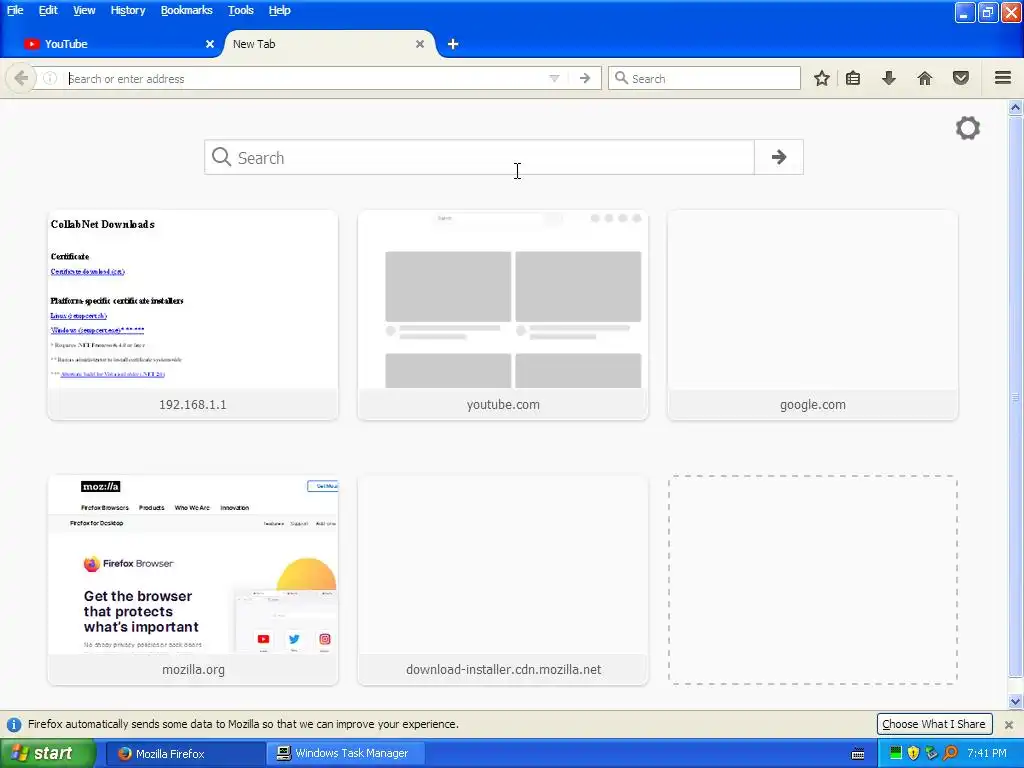
Task: Switch to Mozilla Firefox taskbar button
Action: (185, 754)
